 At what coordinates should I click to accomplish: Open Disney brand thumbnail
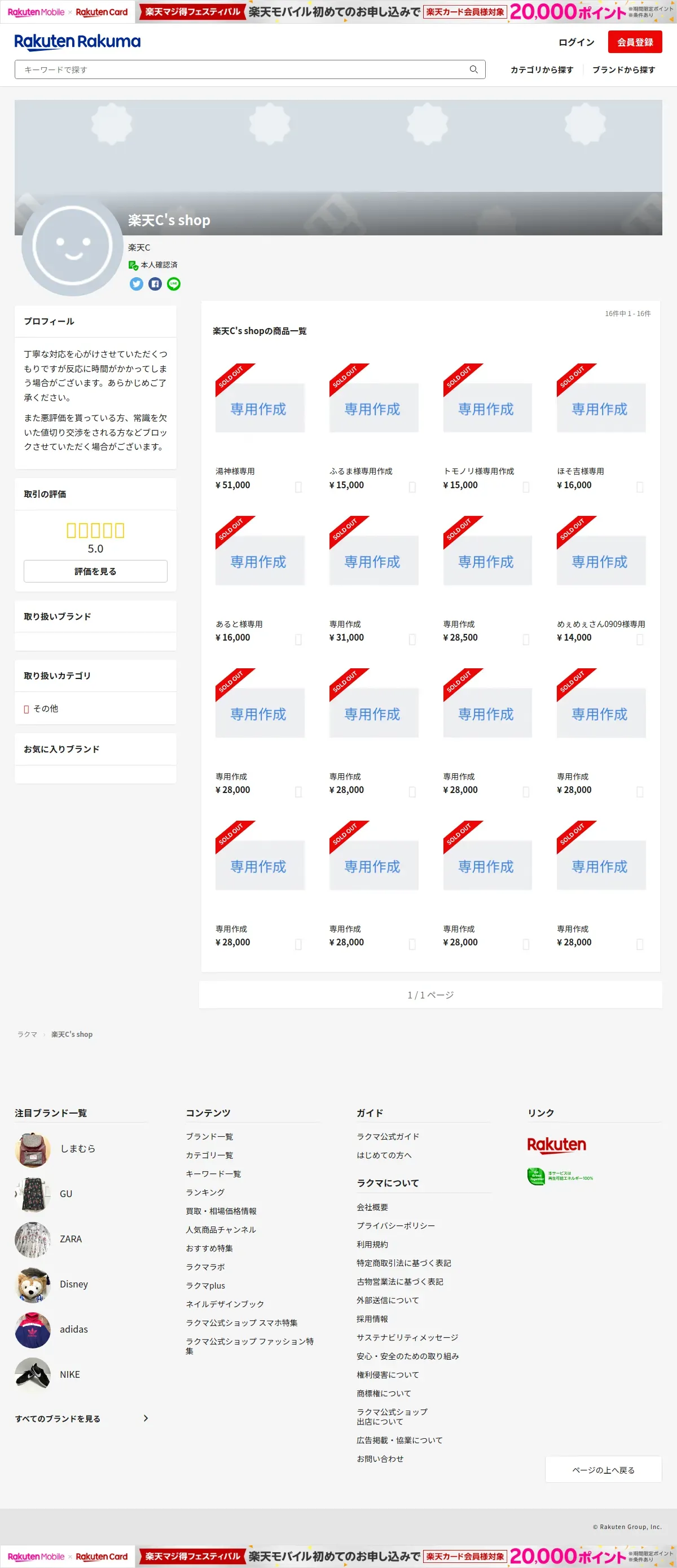coord(32,1284)
